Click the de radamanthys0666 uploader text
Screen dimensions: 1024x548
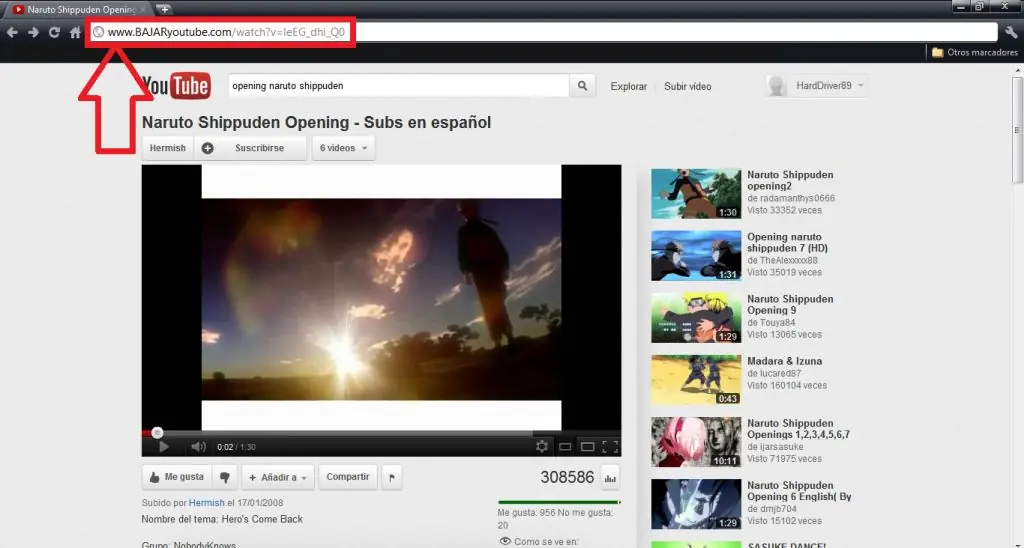tap(791, 198)
